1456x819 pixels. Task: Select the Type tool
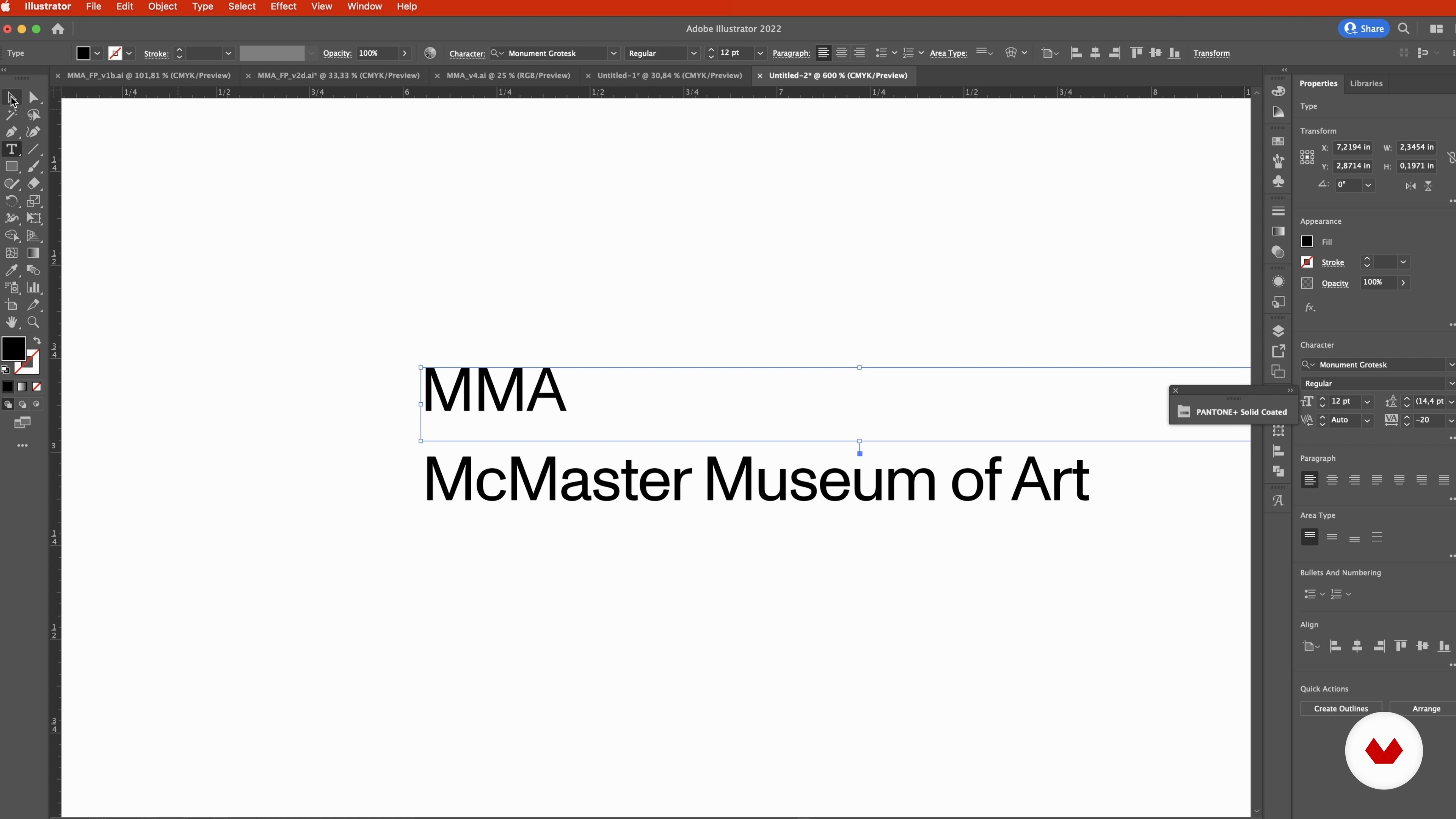[x=11, y=149]
